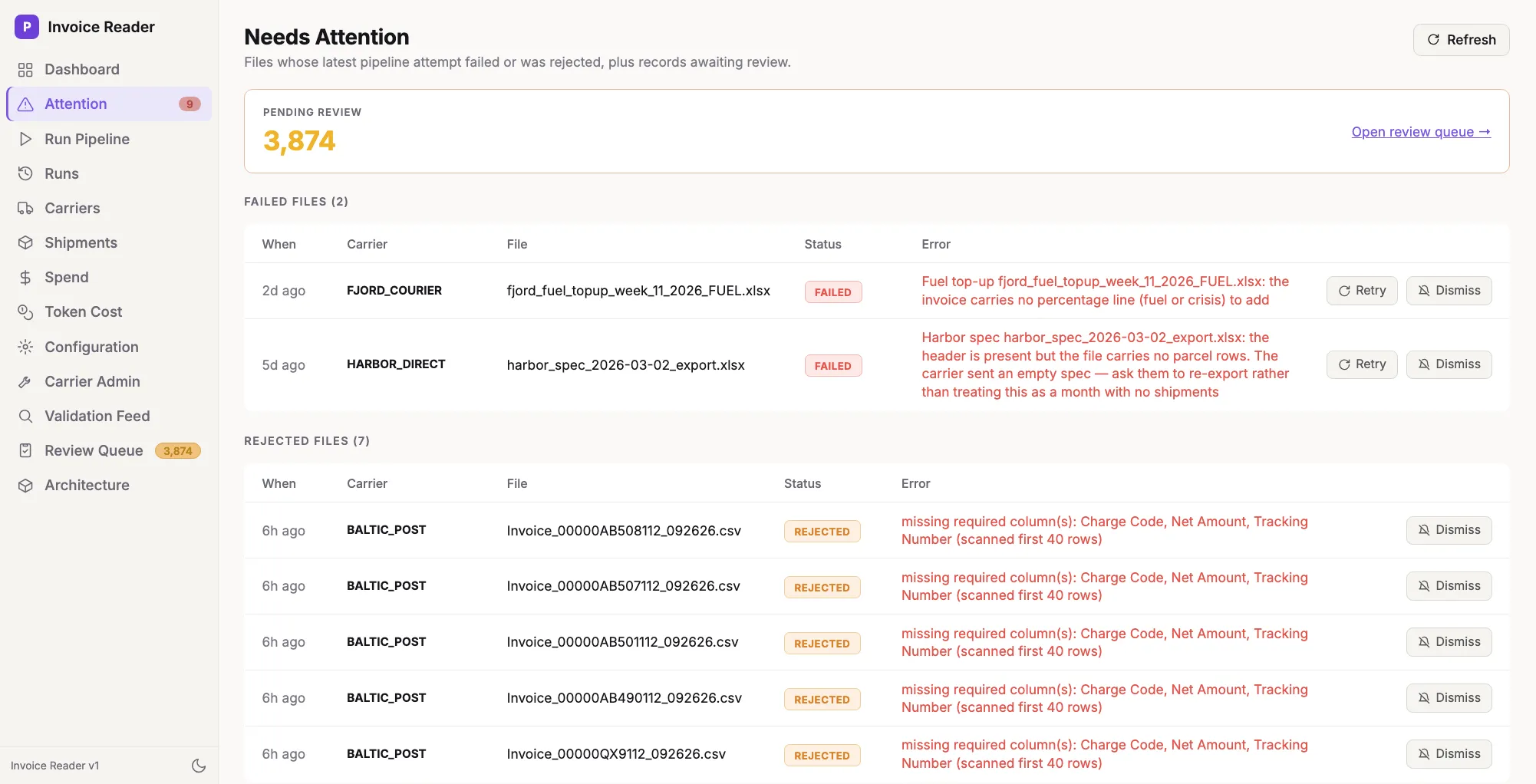Image resolution: width=1536 pixels, height=784 pixels.
Task: Click the Review Queue clipboard icon
Action: 25,450
